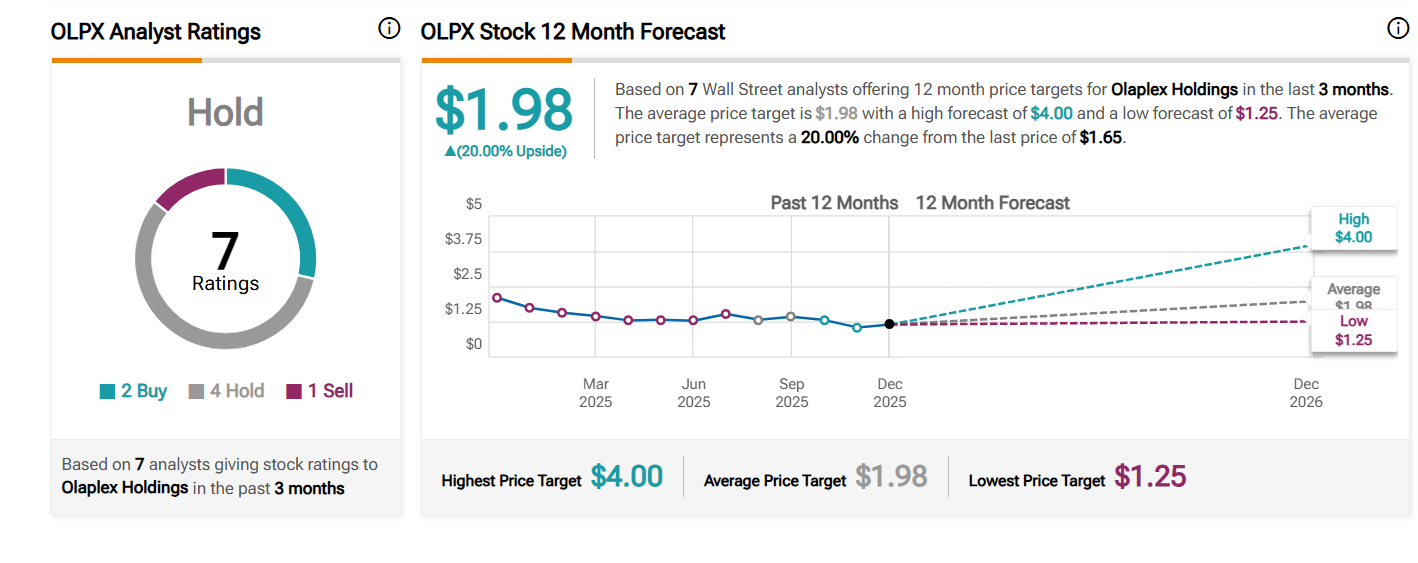Click the chart data point above Sep 2025
This screenshot has width=1418, height=563.
pyautogui.click(x=791, y=316)
